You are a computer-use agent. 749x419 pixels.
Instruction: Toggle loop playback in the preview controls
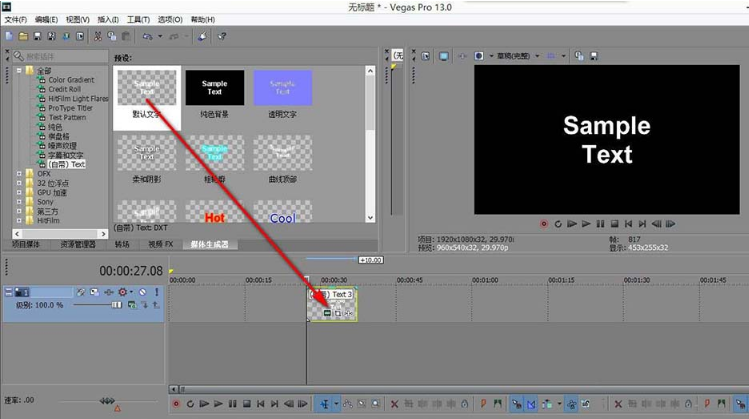pyautogui.click(x=558, y=224)
